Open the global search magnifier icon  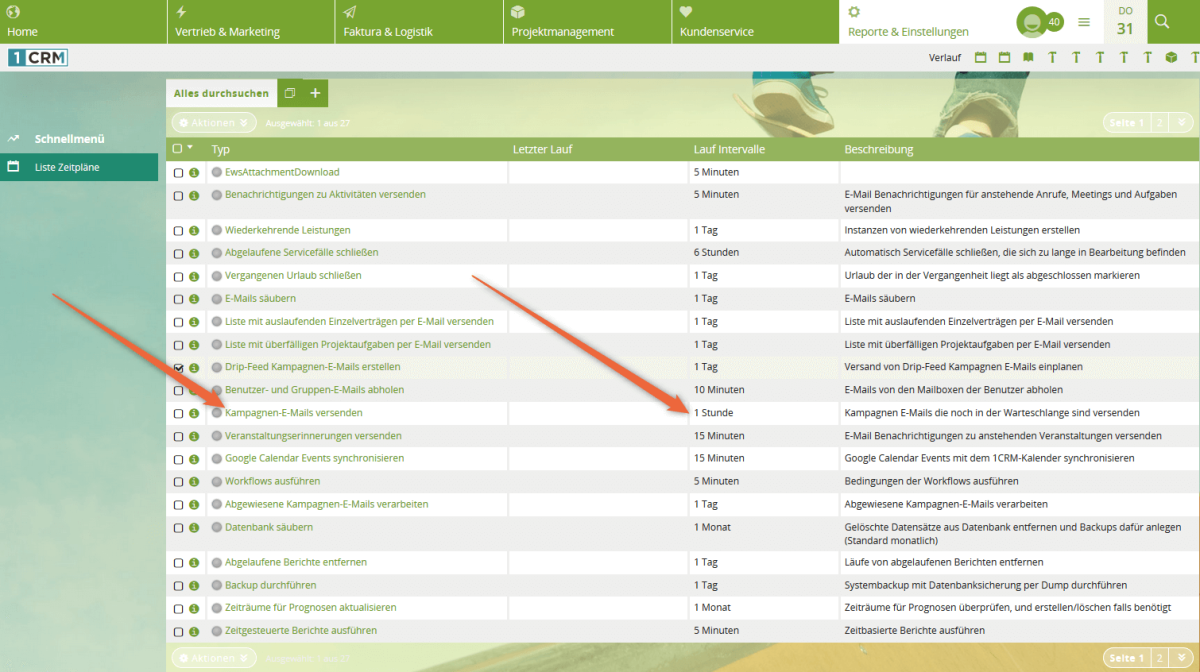(1162, 21)
